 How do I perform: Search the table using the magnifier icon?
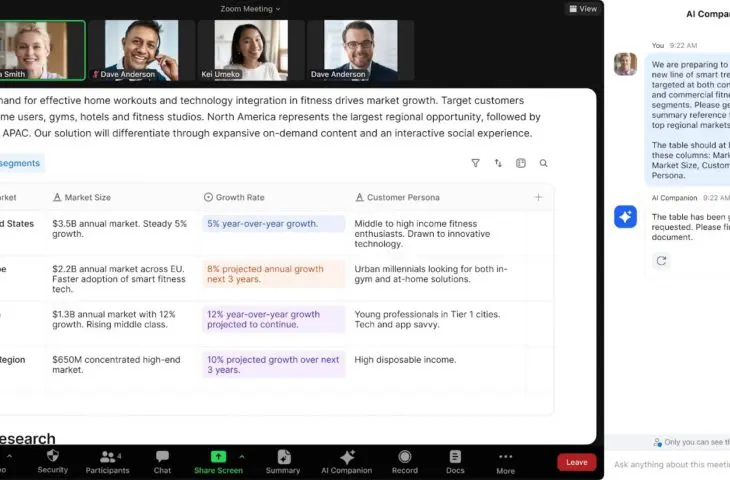543,163
